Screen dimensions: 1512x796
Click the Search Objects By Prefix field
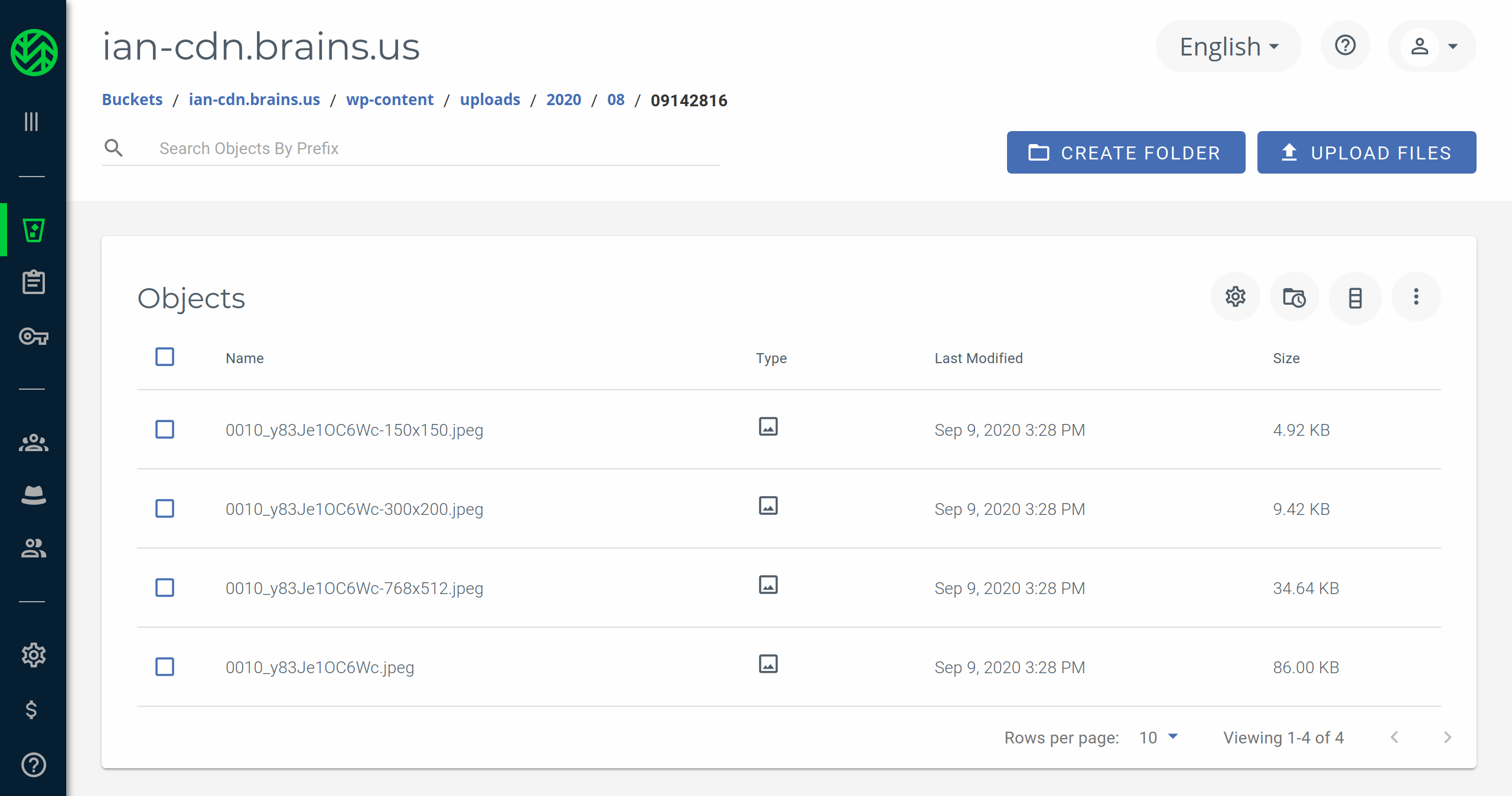point(437,148)
